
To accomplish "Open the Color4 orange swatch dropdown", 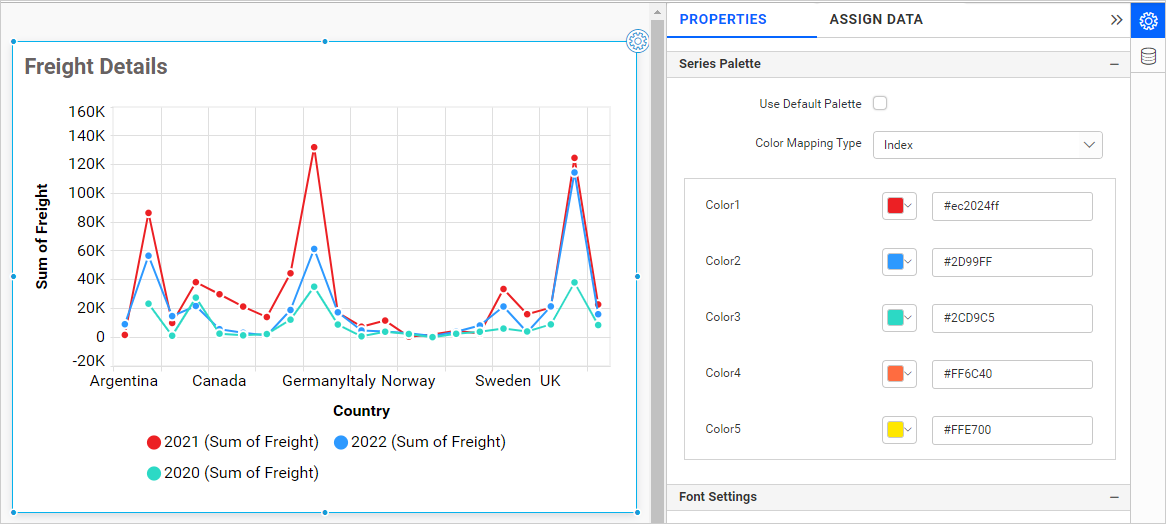I will point(899,374).
